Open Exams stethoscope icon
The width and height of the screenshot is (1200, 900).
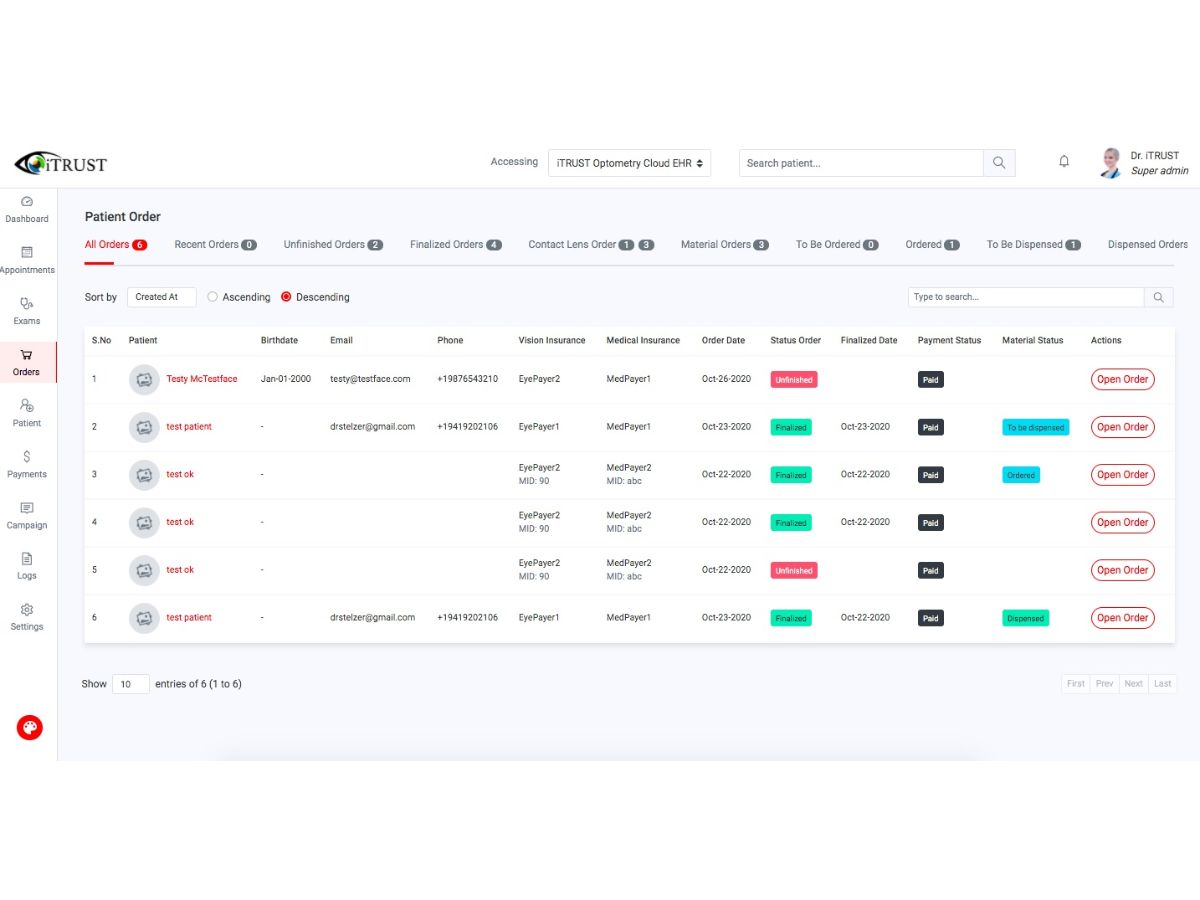pyautogui.click(x=27, y=303)
